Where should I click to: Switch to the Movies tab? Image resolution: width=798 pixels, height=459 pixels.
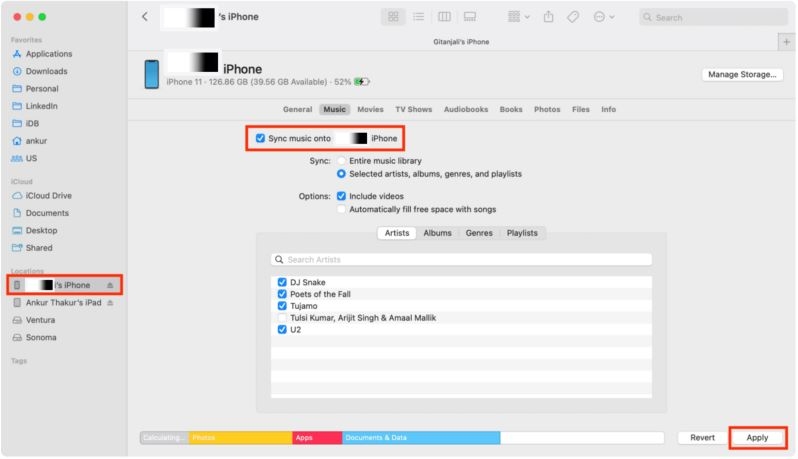point(370,109)
